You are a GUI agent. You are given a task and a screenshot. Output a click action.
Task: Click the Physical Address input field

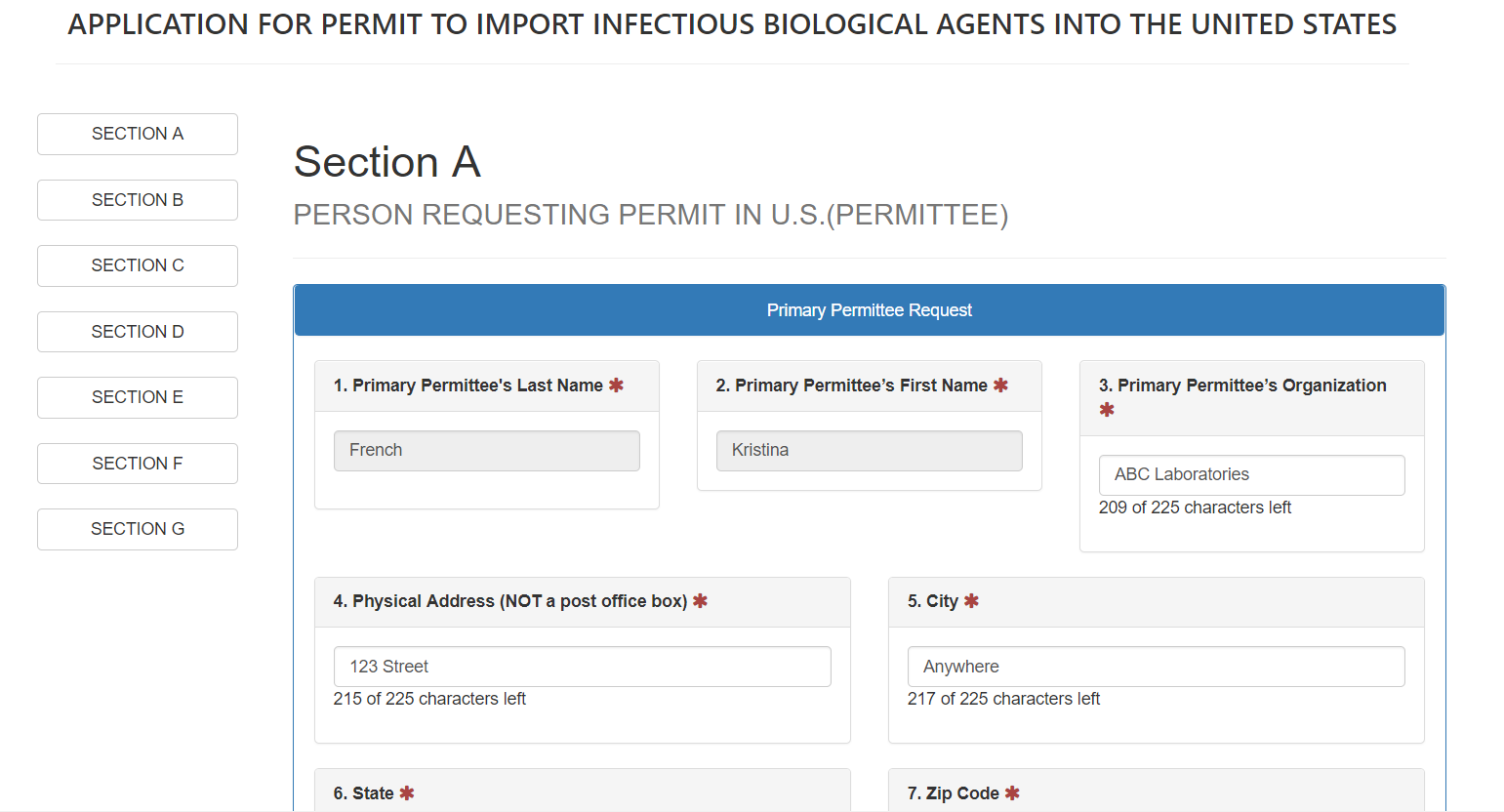pyautogui.click(x=582, y=667)
